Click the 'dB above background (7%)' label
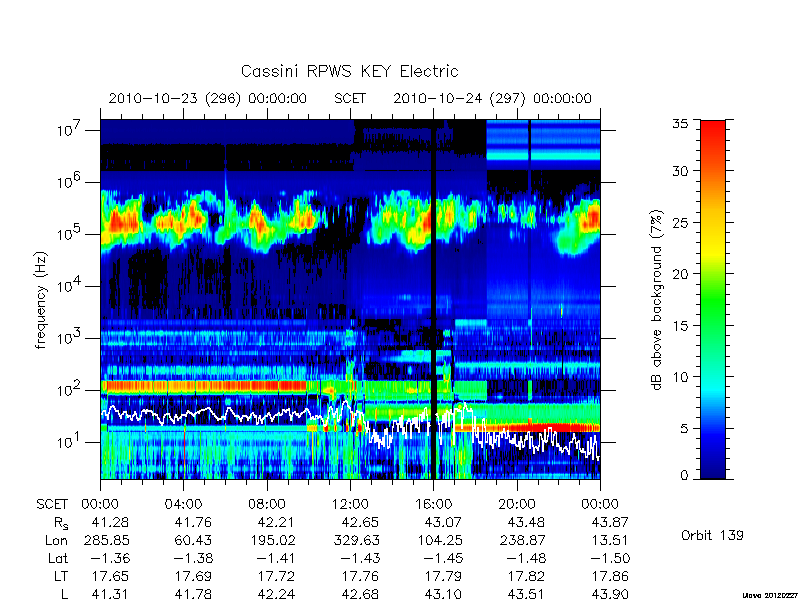The image size is (800, 600). click(x=657, y=300)
